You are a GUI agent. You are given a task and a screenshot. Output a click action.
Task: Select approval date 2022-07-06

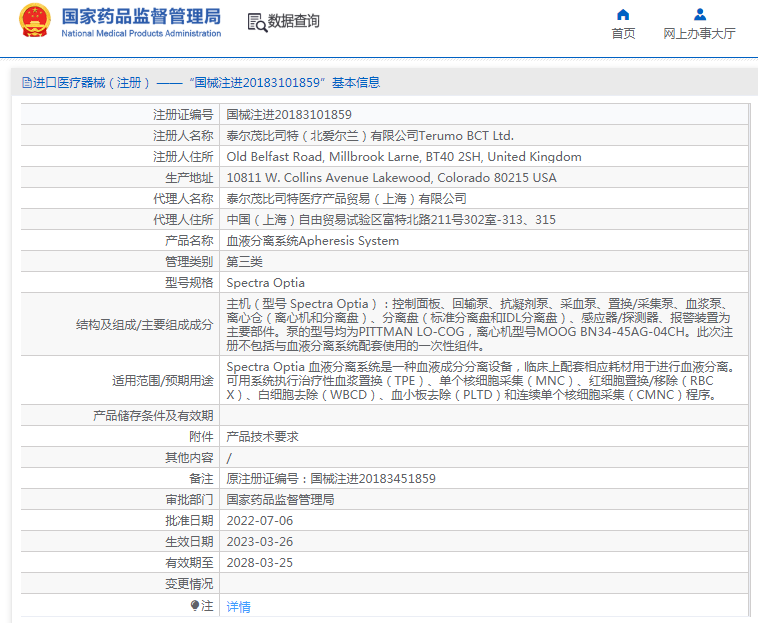pos(260,521)
